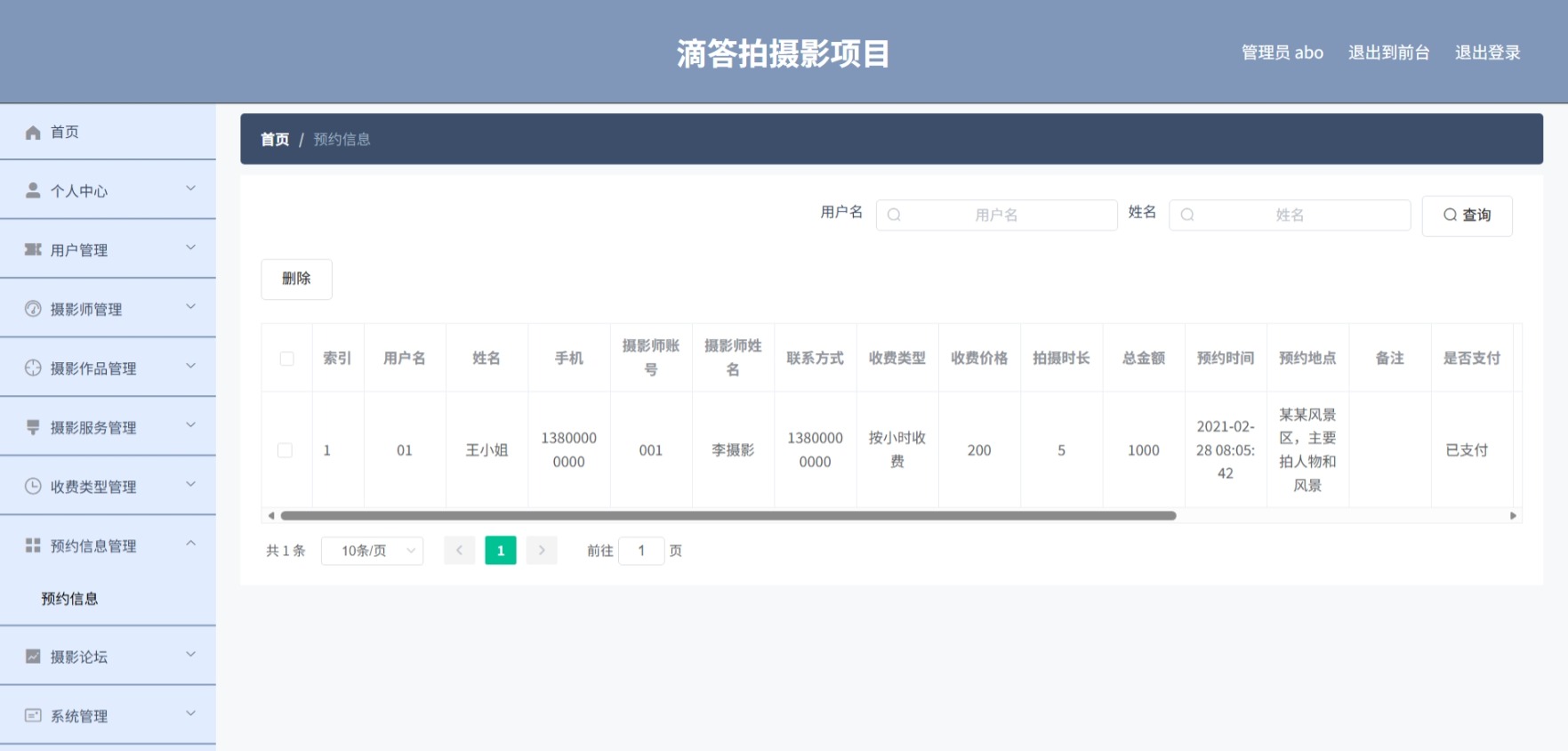The width and height of the screenshot is (1568, 751).
Task: Click the 按小时收费 cell
Action: click(897, 449)
